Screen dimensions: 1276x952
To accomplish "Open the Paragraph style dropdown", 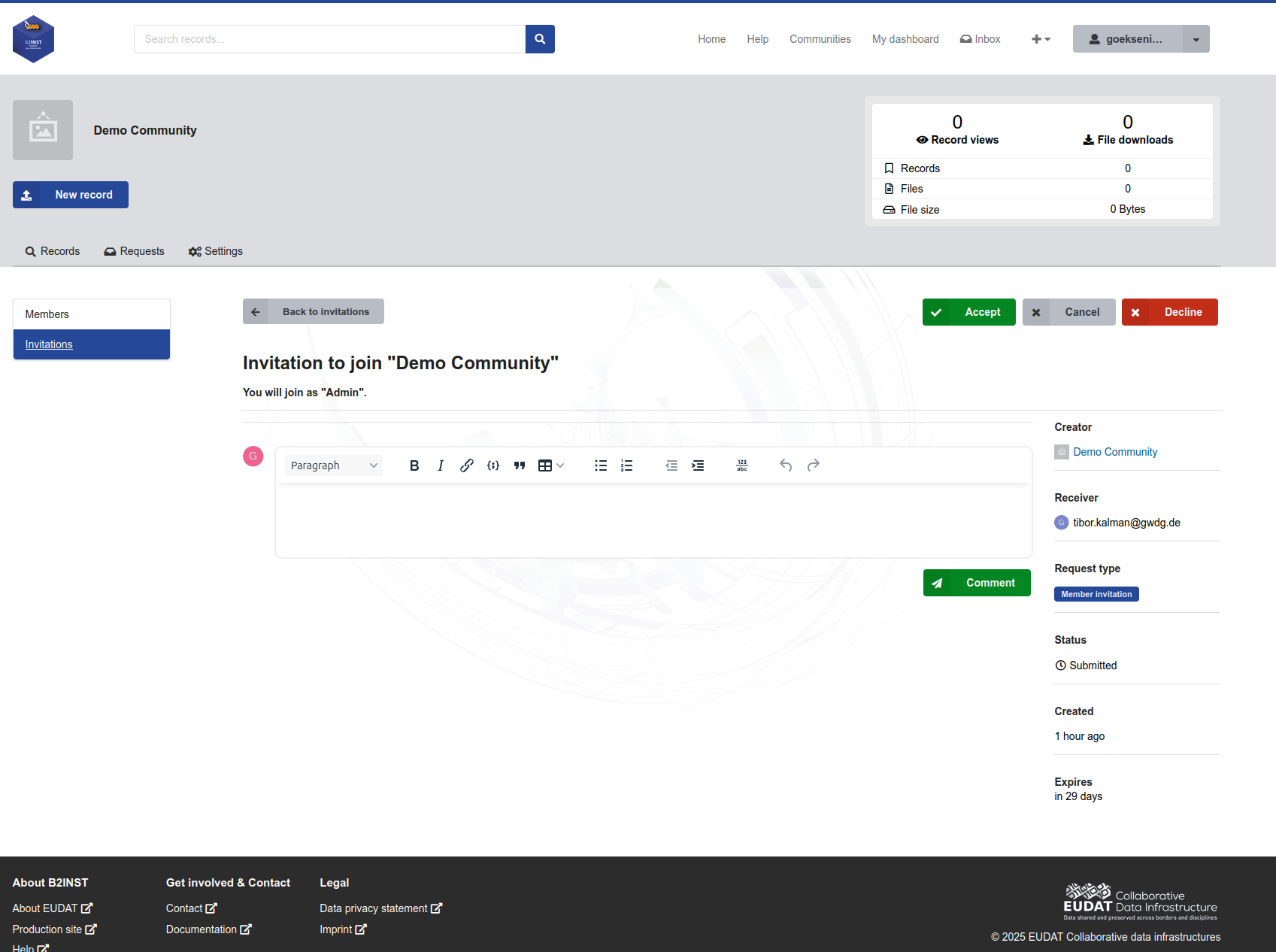I will [334, 465].
